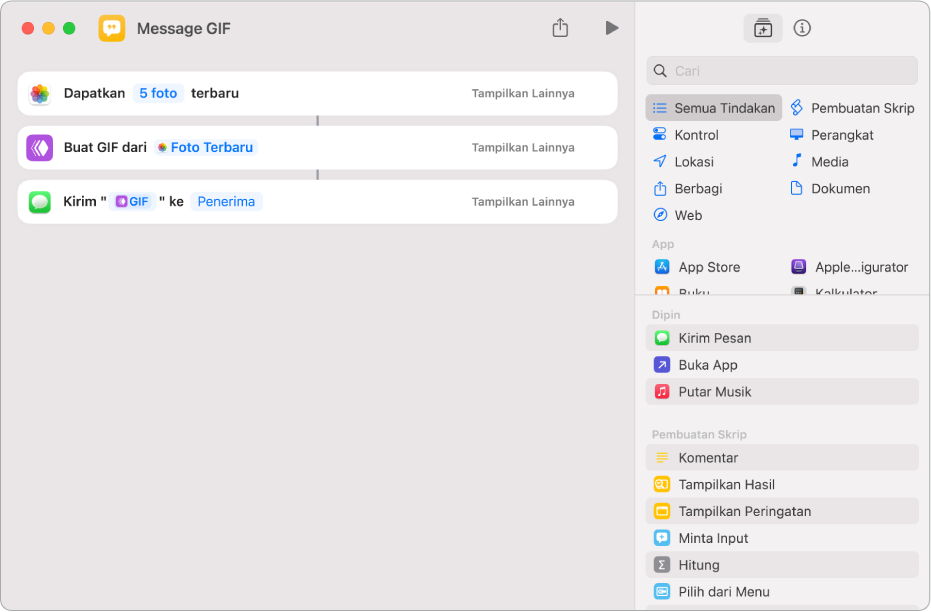931x612 pixels.
Task: Select Media category
Action: pyautogui.click(x=819, y=161)
